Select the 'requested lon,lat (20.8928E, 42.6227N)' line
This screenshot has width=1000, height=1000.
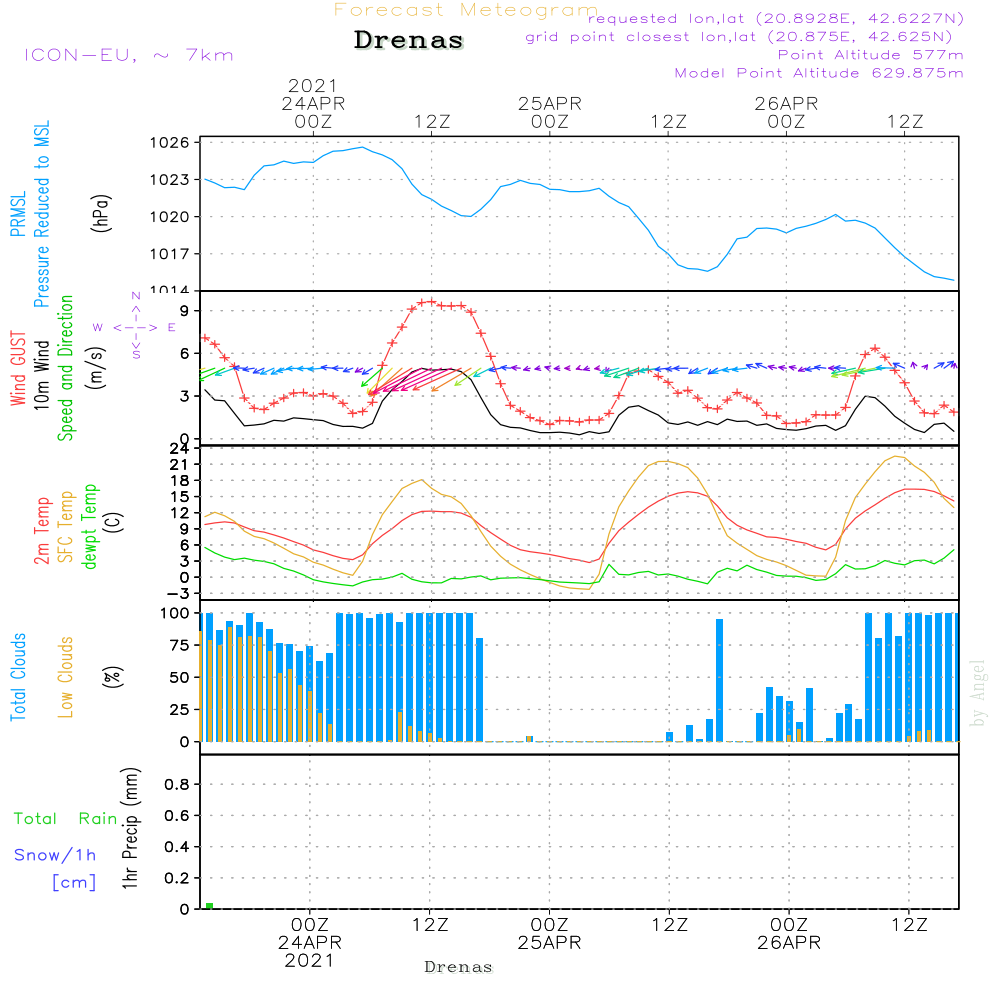[776, 19]
